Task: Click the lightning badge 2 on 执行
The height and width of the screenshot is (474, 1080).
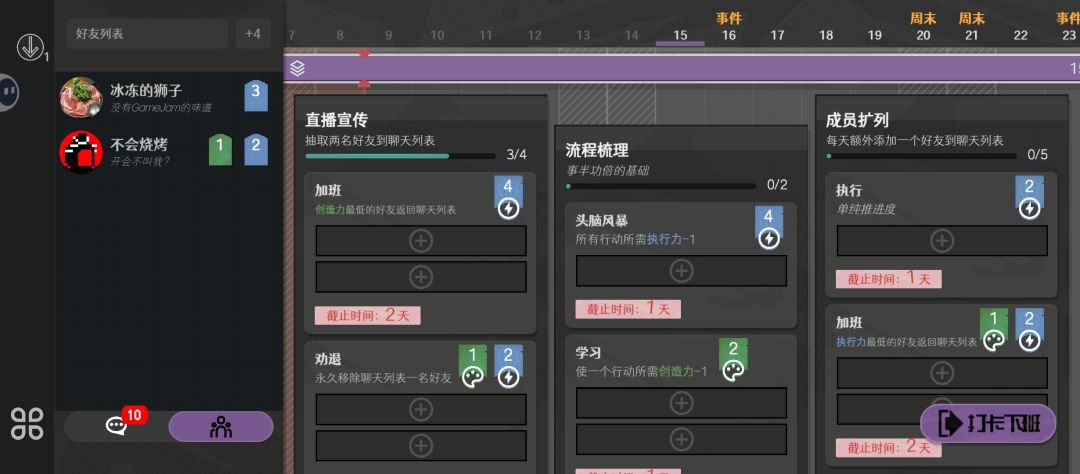Action: click(1029, 198)
